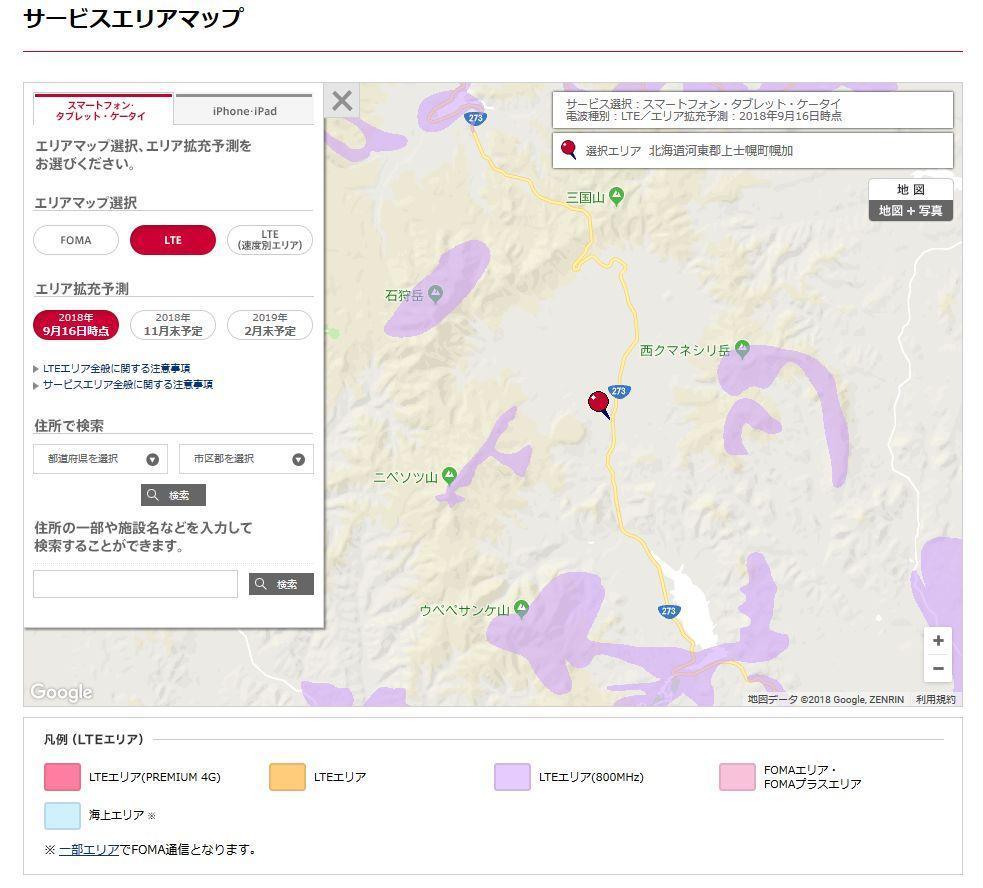Zoom out with the map minus button
The image size is (983, 888).
(938, 669)
